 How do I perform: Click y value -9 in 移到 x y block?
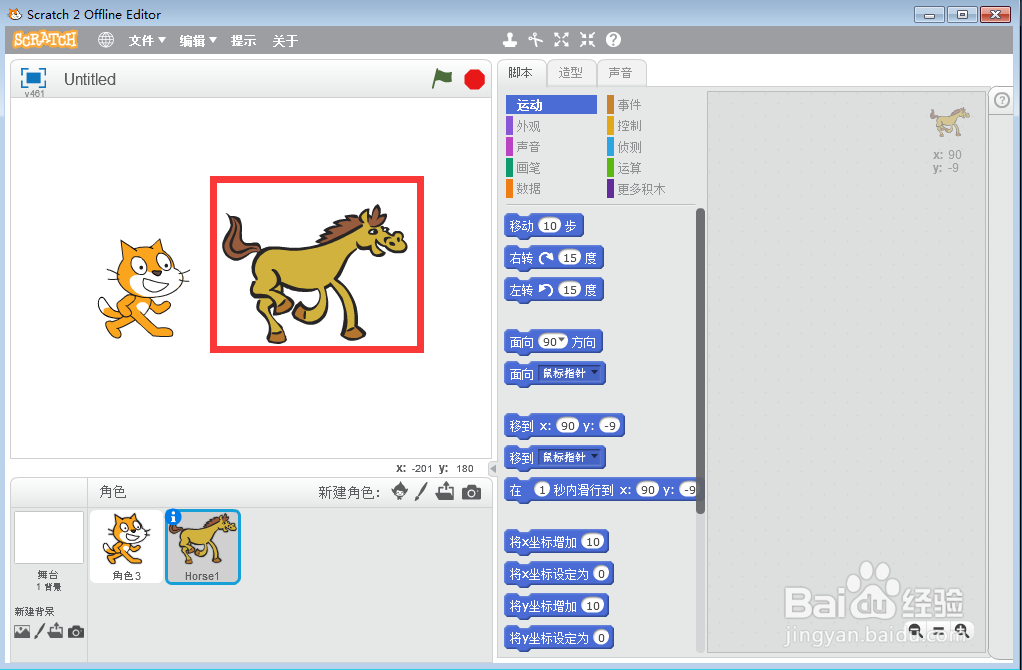(609, 426)
